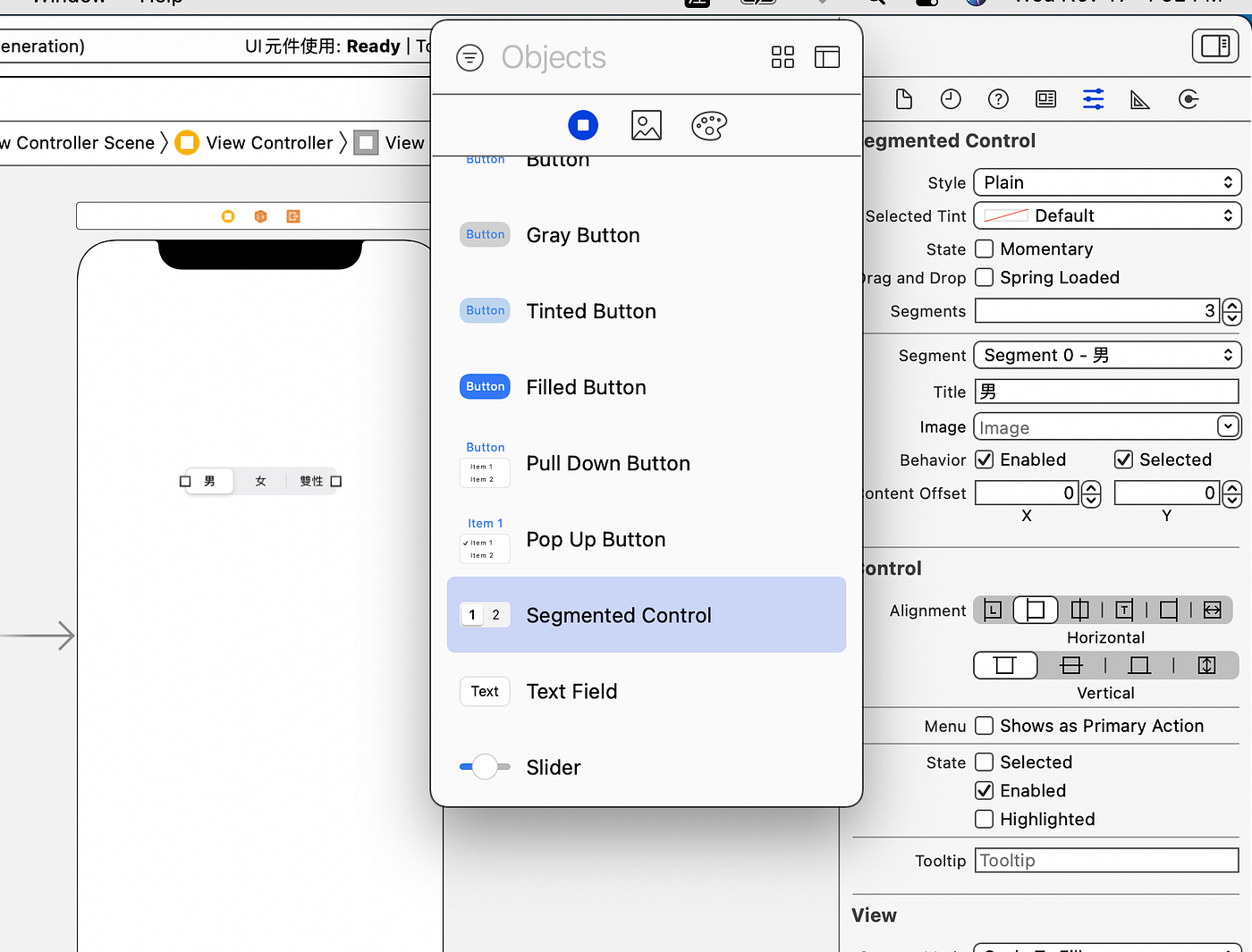1252x952 pixels.
Task: Select Text Field in the Objects library
Action: (571, 691)
